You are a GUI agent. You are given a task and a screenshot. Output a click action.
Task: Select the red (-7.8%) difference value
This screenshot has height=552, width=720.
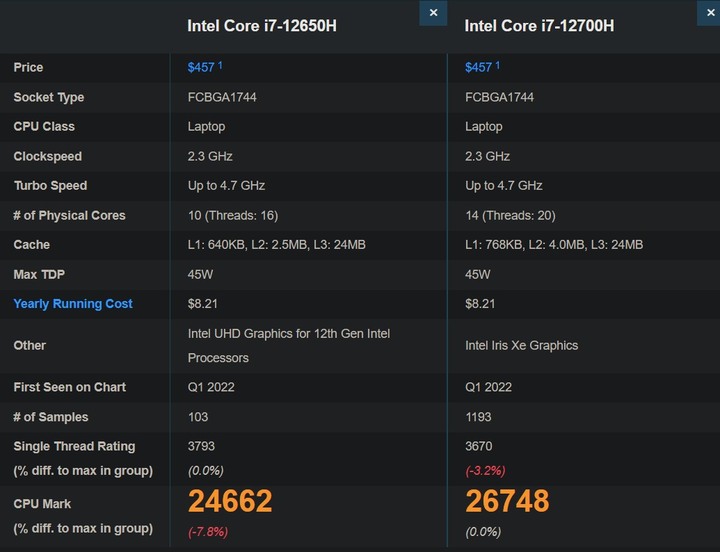click(208, 532)
